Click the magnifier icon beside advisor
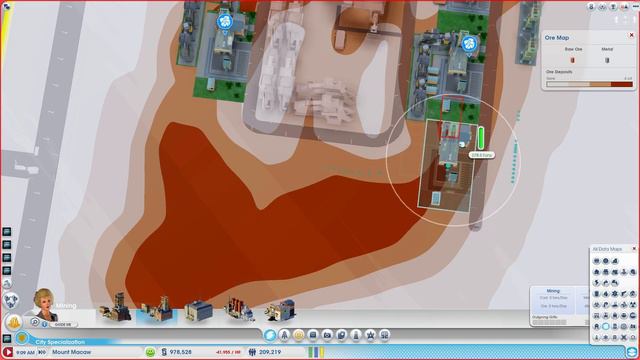640x360 pixels. coord(35,322)
